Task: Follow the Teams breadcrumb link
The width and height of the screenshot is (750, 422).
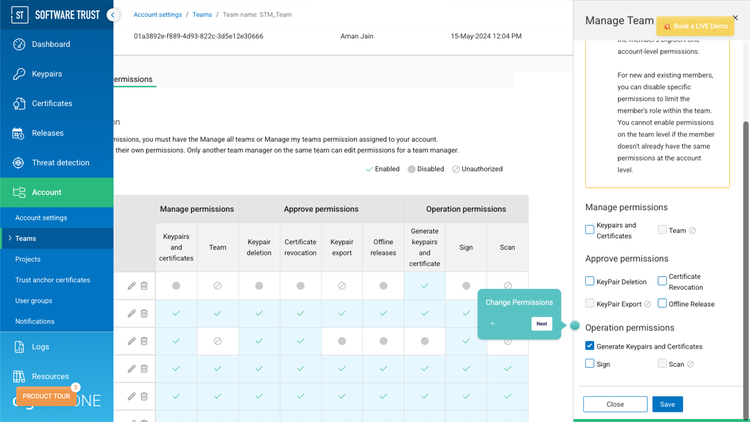Action: (202, 15)
